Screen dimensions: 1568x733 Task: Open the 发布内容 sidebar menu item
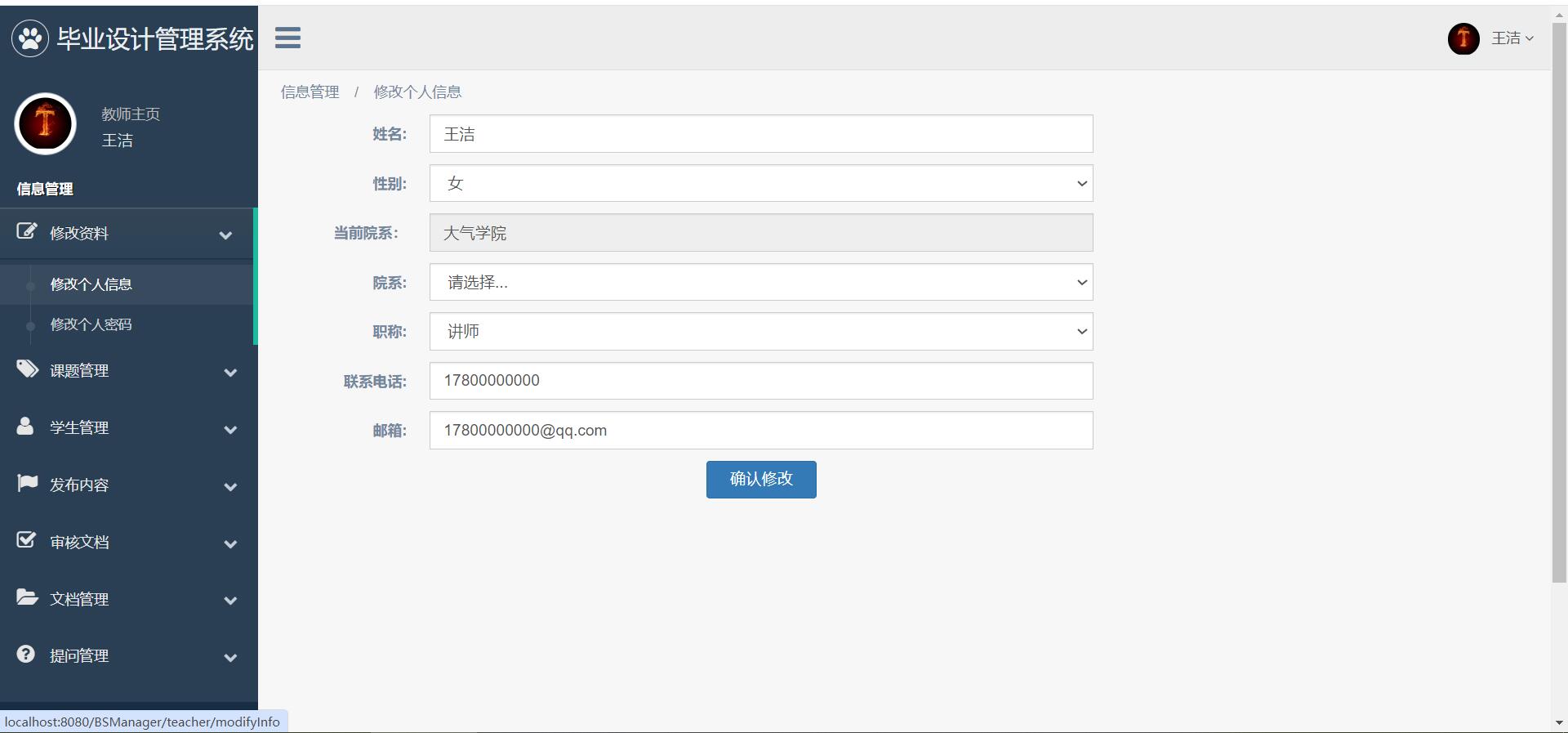point(129,485)
